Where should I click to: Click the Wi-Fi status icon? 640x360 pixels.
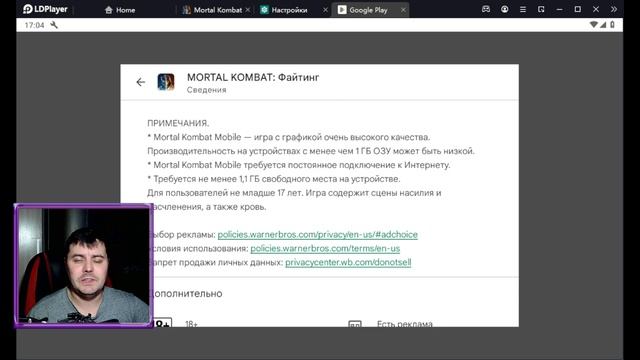[593, 25]
